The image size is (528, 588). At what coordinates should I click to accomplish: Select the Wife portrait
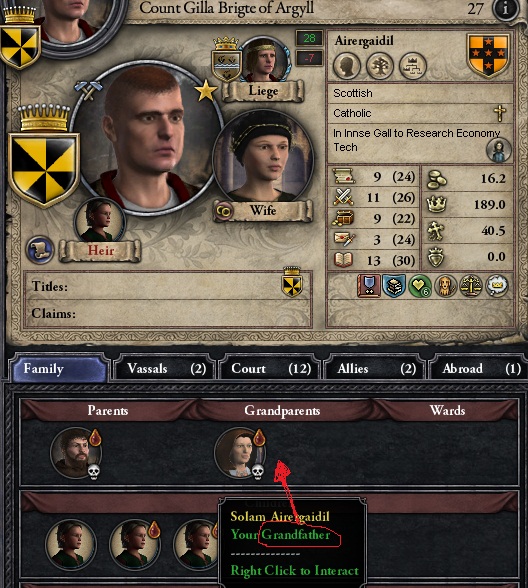coord(263,158)
